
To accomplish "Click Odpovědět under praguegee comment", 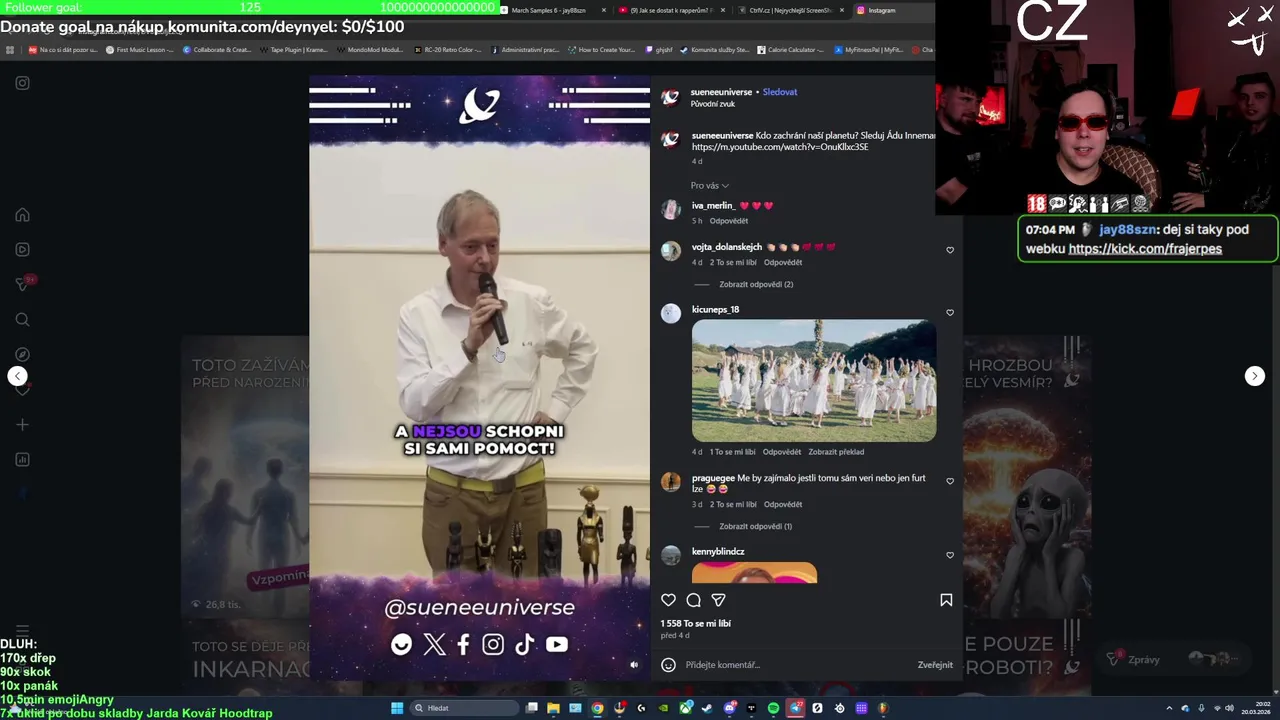I will click(783, 504).
